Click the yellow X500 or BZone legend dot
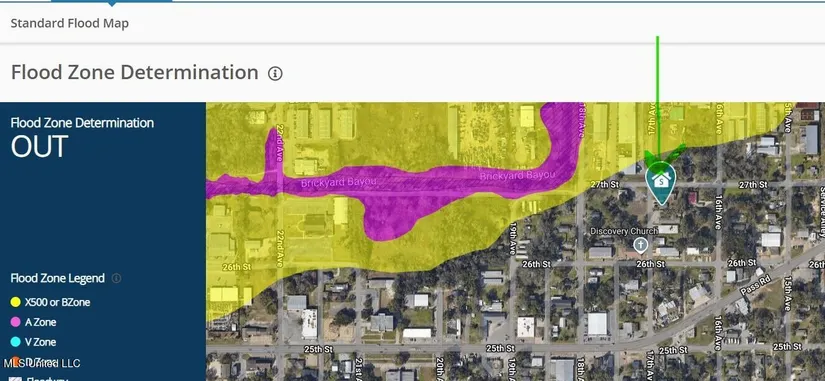This screenshot has width=825, height=381. [x=16, y=302]
